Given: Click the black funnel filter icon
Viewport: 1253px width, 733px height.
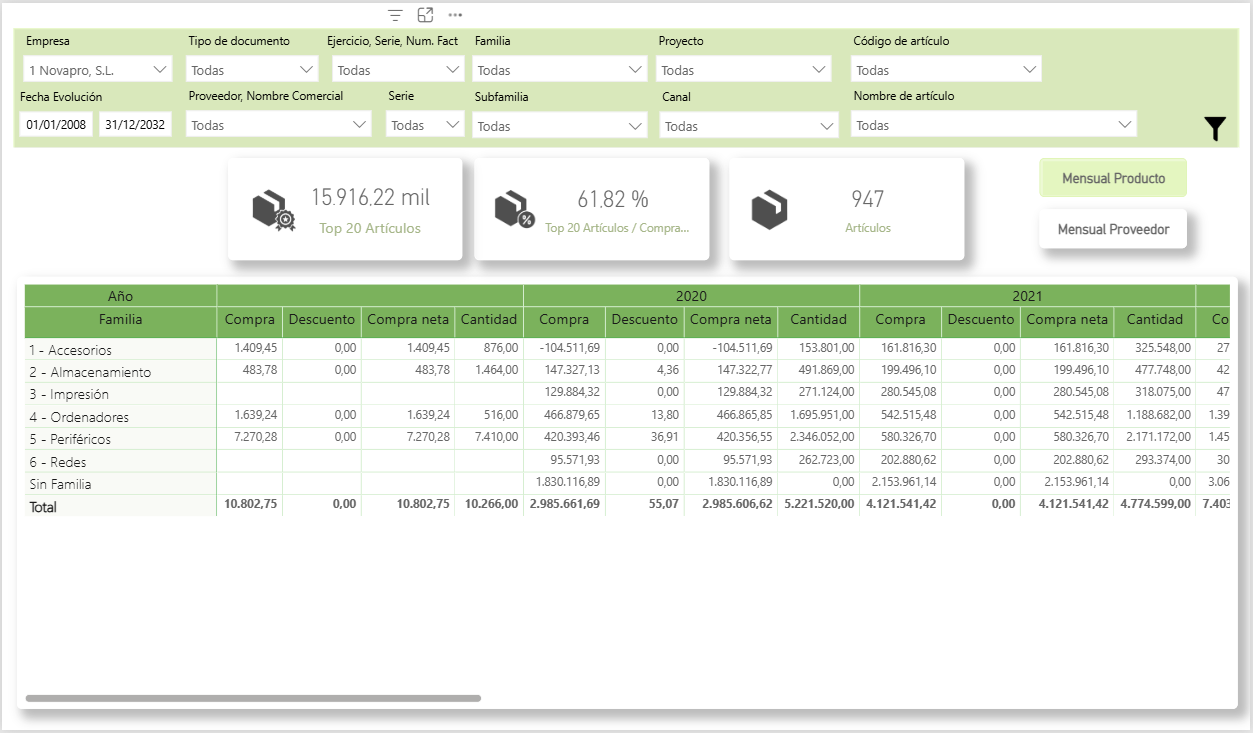Looking at the screenshot, I should point(1214,129).
